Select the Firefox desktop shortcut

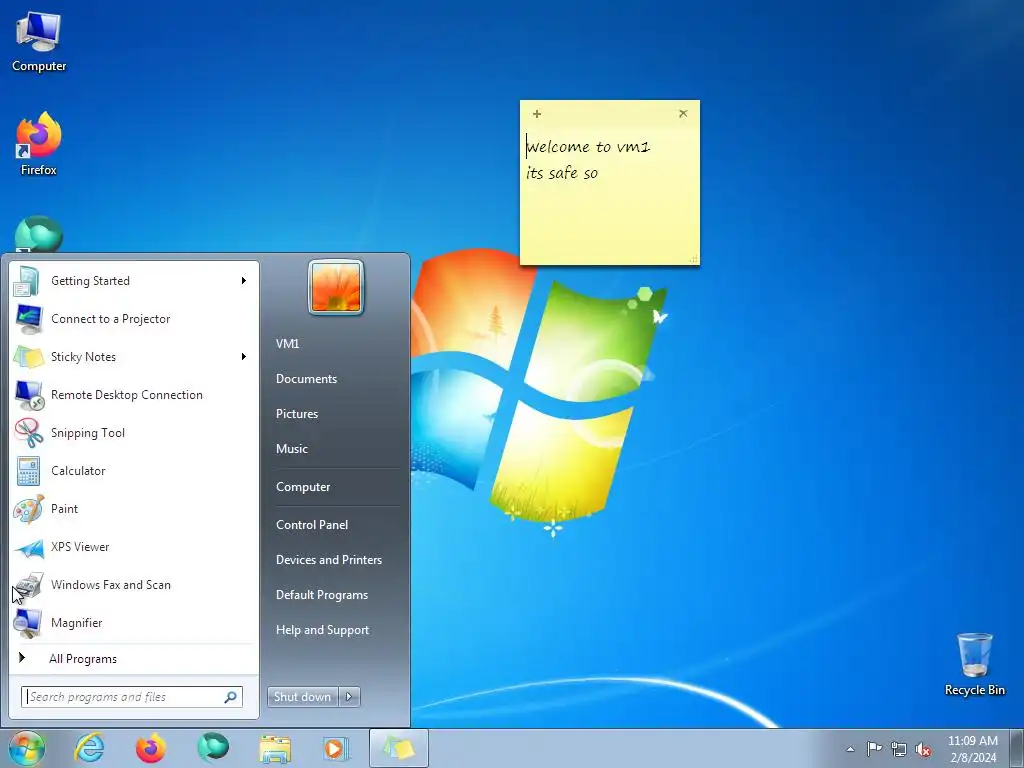coord(39,144)
